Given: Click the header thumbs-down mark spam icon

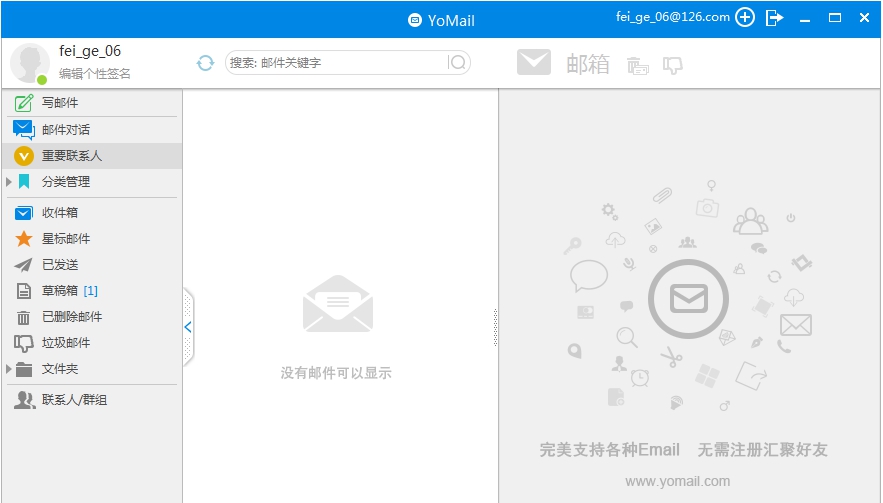Looking at the screenshot, I should tap(672, 66).
